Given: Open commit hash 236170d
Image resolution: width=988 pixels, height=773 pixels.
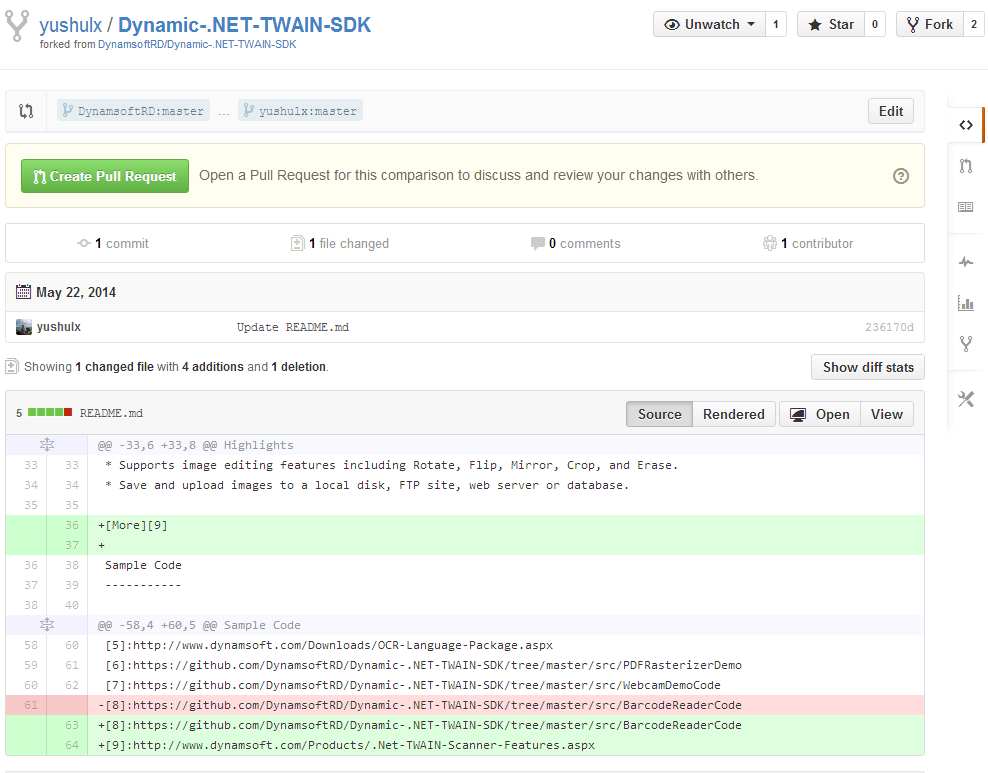Looking at the screenshot, I should 889,327.
